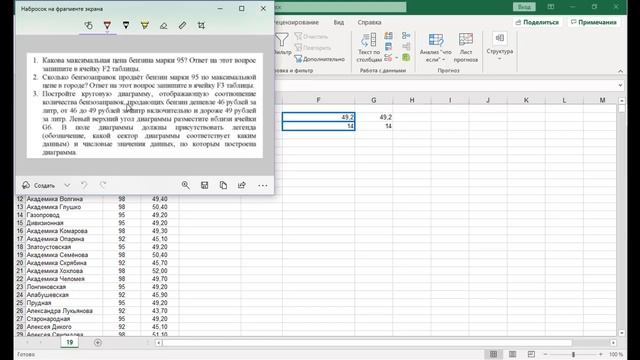This screenshot has width=640, height=360.
Task: Open Дополнительно advanced filter
Action: point(320,59)
